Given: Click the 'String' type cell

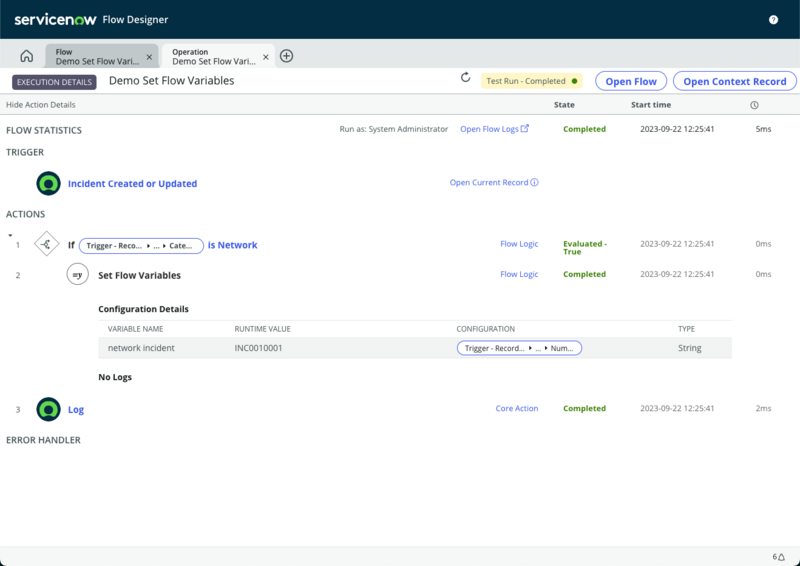Looking at the screenshot, I should (689, 348).
